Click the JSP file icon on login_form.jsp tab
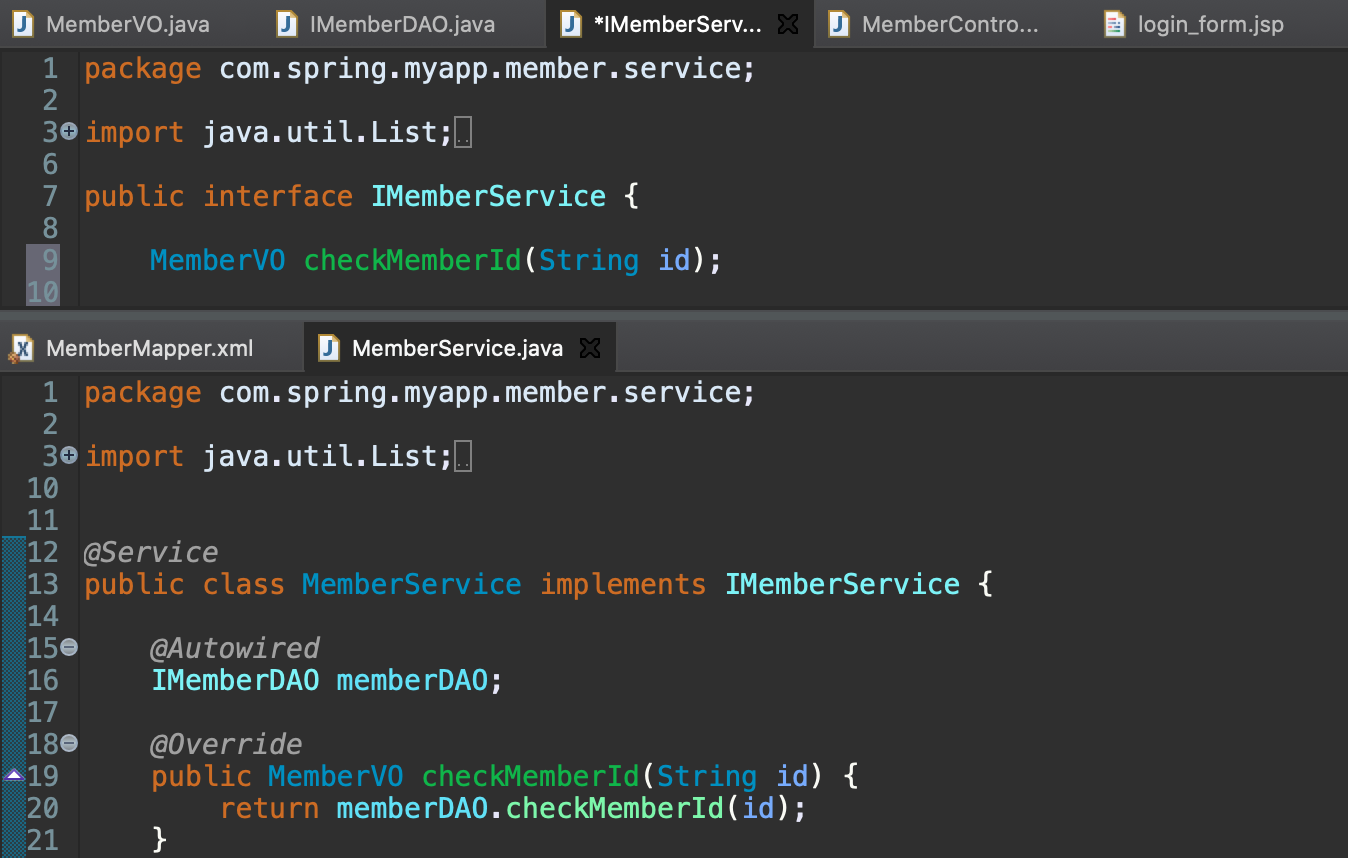This screenshot has width=1348, height=858. tap(1114, 24)
